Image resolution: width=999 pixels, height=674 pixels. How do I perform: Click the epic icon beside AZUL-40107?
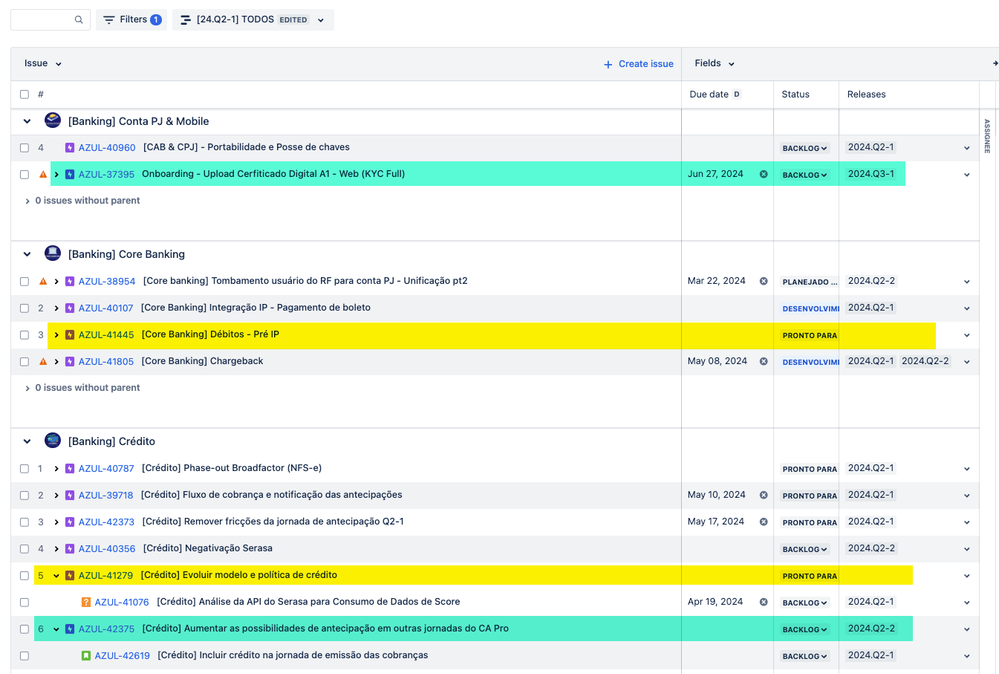click(70, 308)
